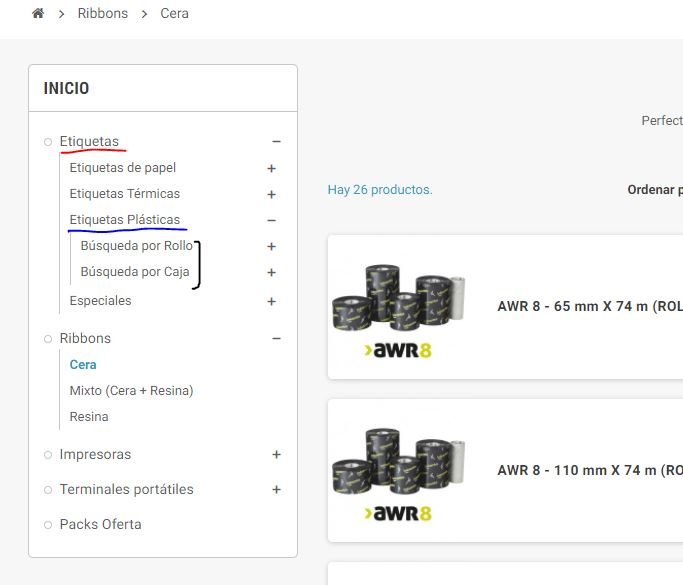
Task: Open Ribbons breadcrumb link
Action: pyautogui.click(x=103, y=14)
